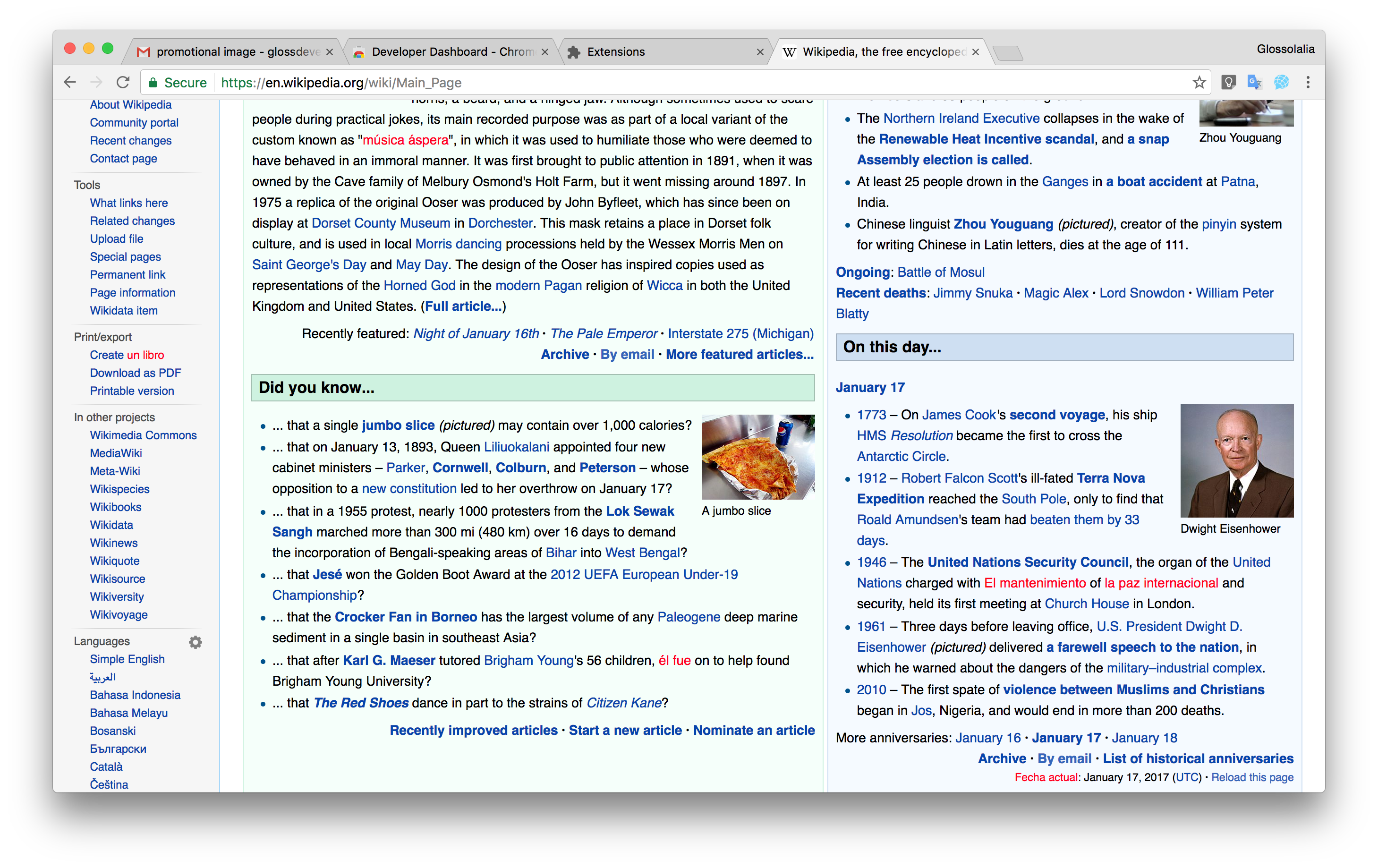Open Special pages from the sidebar
Viewport: 1378px width, 868px height.
tap(125, 257)
